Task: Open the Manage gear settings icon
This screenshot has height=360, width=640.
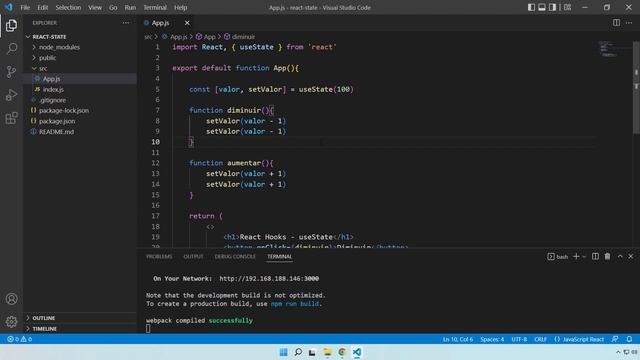Action: pos(11,322)
